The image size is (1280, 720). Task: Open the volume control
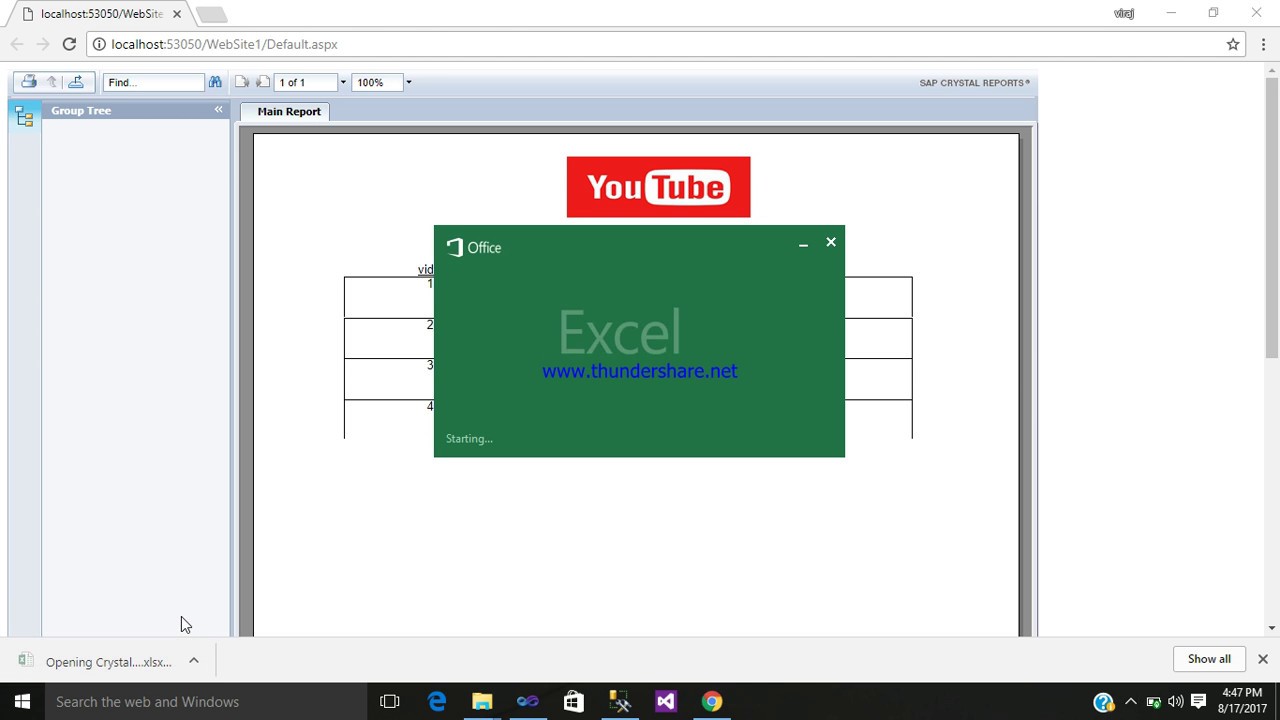[x=1176, y=702]
